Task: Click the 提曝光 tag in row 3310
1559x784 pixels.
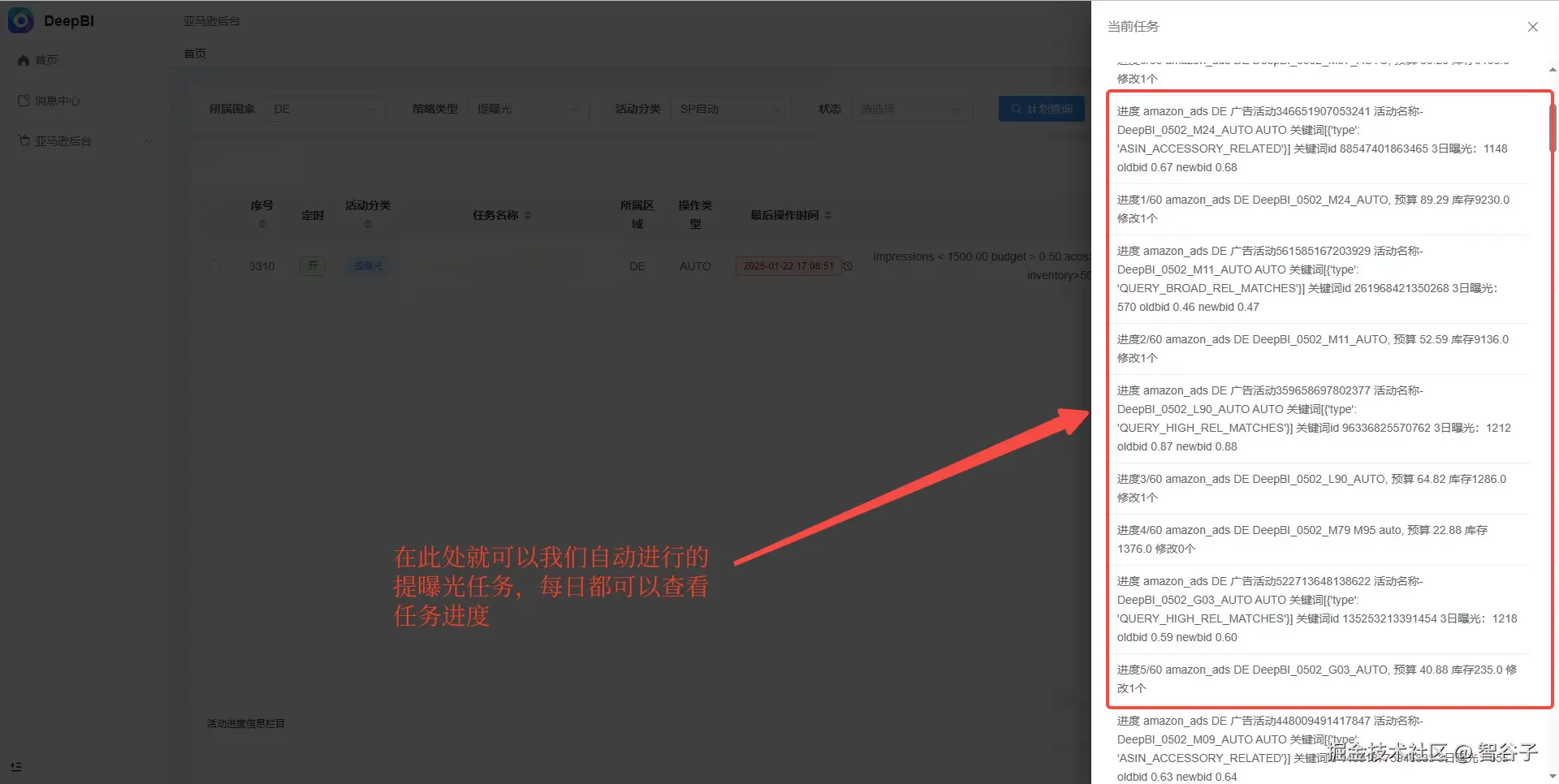Action: (x=368, y=265)
